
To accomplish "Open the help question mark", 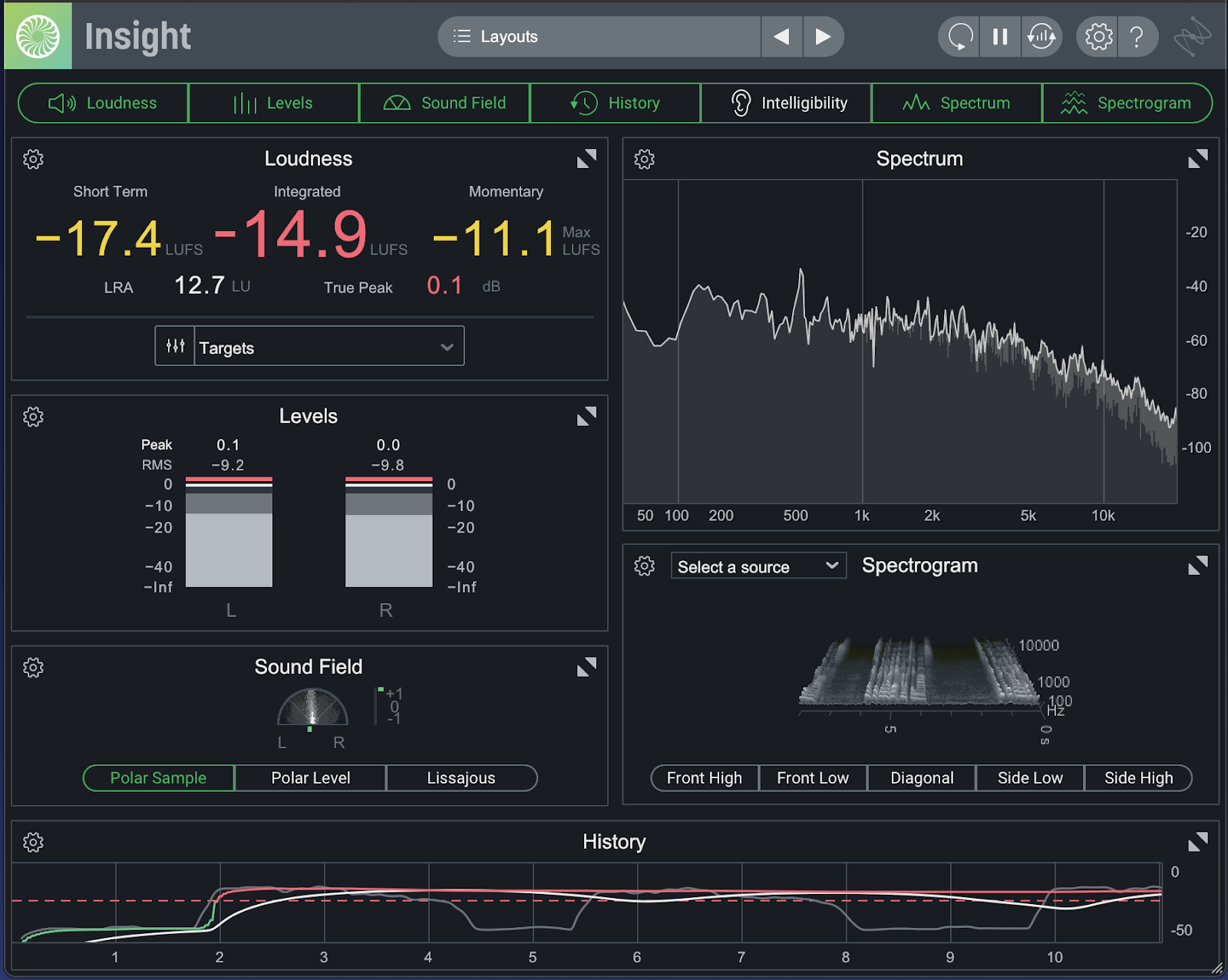I will 1137,36.
